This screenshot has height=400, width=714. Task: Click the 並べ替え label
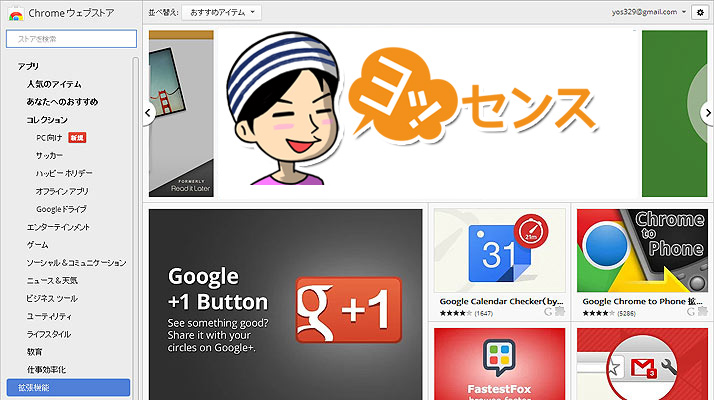coord(163,13)
